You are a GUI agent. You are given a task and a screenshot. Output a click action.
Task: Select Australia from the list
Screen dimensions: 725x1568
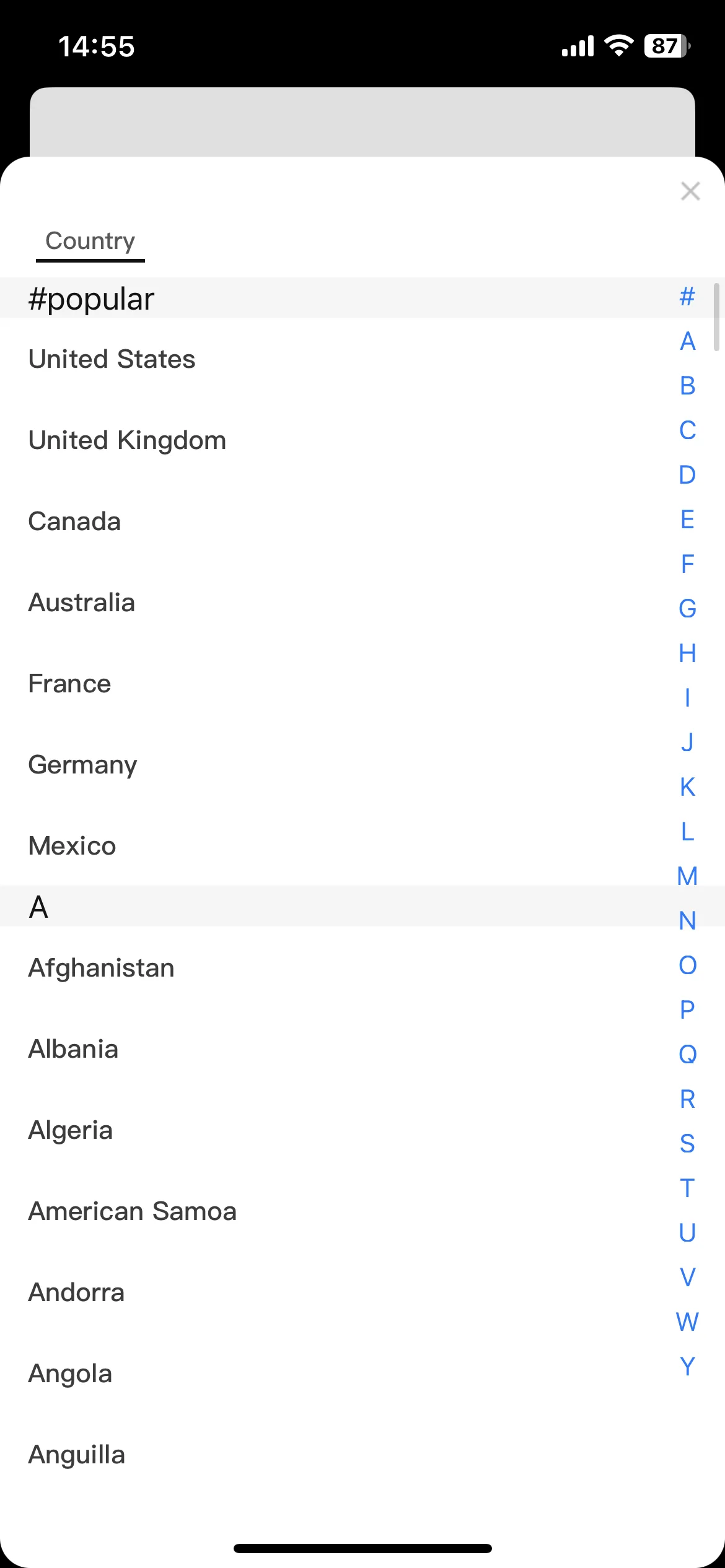coord(362,603)
